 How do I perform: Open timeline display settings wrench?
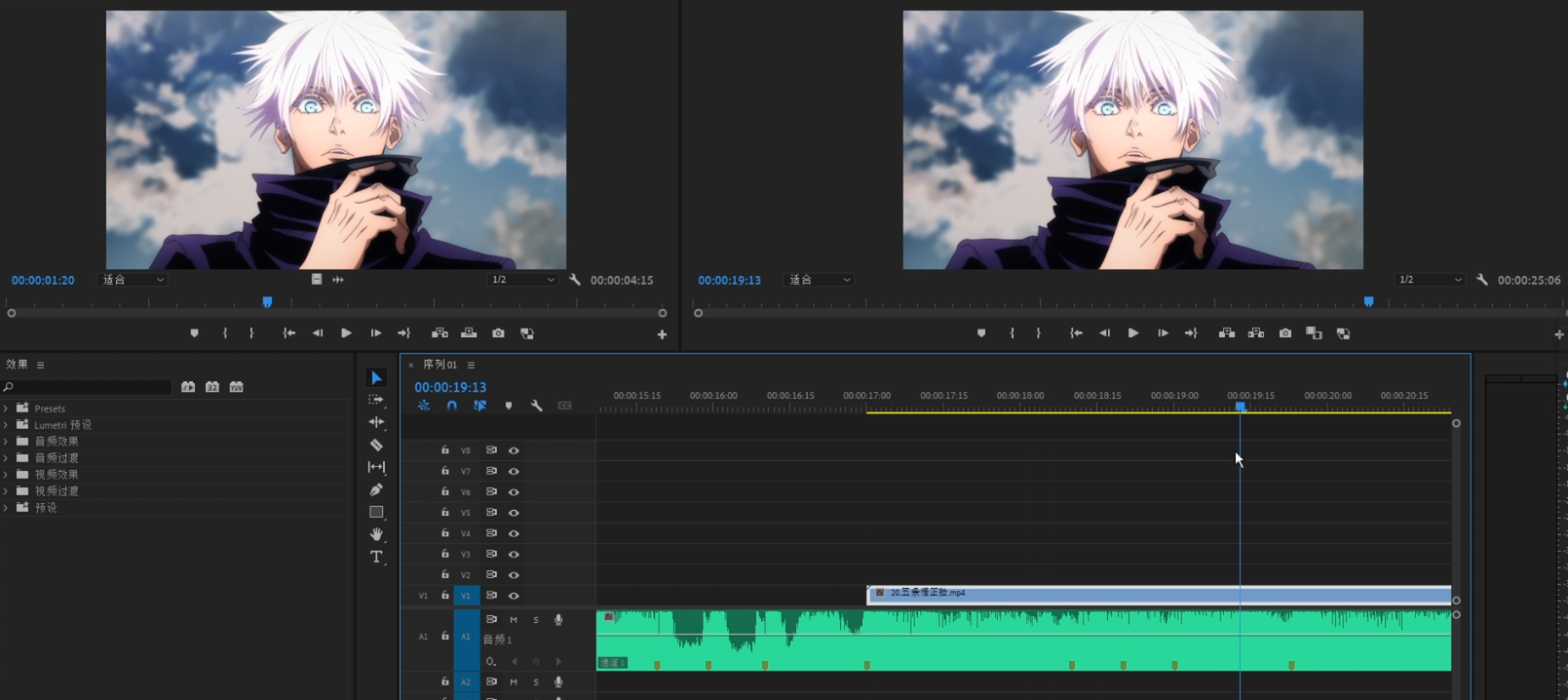[x=537, y=406]
